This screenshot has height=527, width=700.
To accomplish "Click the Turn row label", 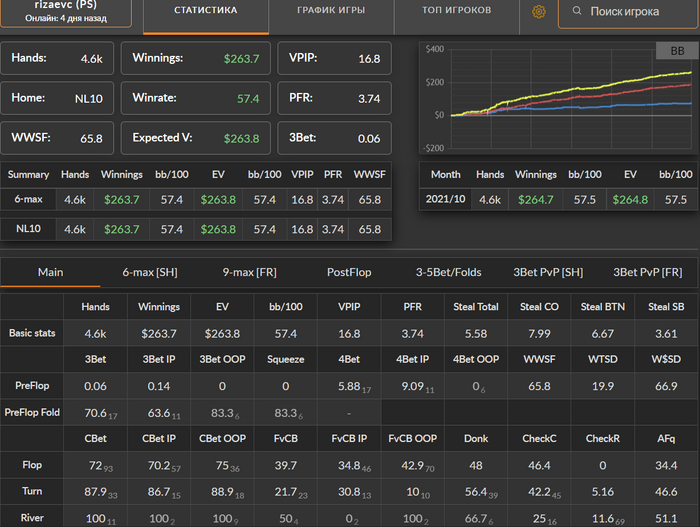I will point(32,491).
